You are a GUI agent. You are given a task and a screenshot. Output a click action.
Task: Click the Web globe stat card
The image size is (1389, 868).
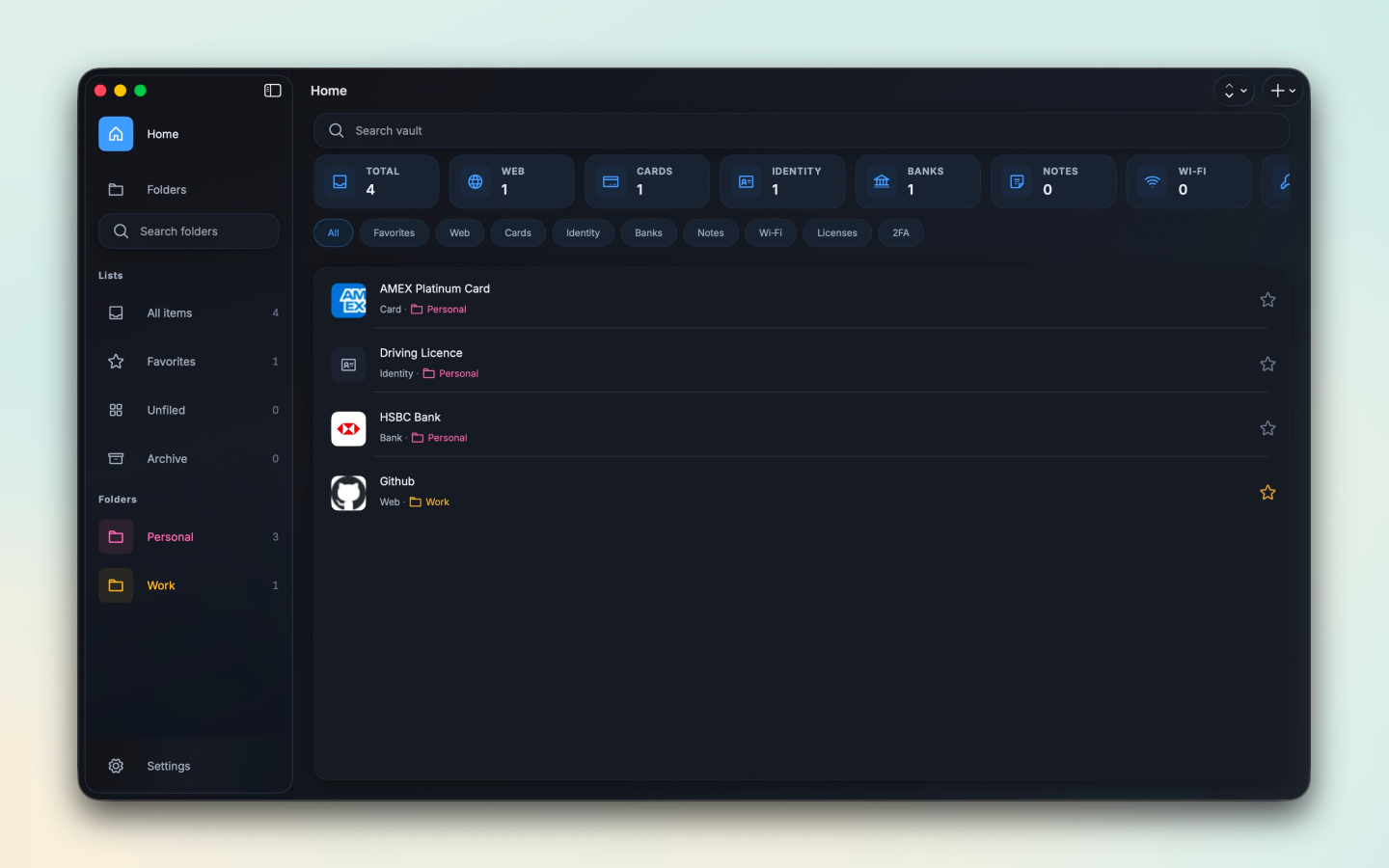point(511,181)
